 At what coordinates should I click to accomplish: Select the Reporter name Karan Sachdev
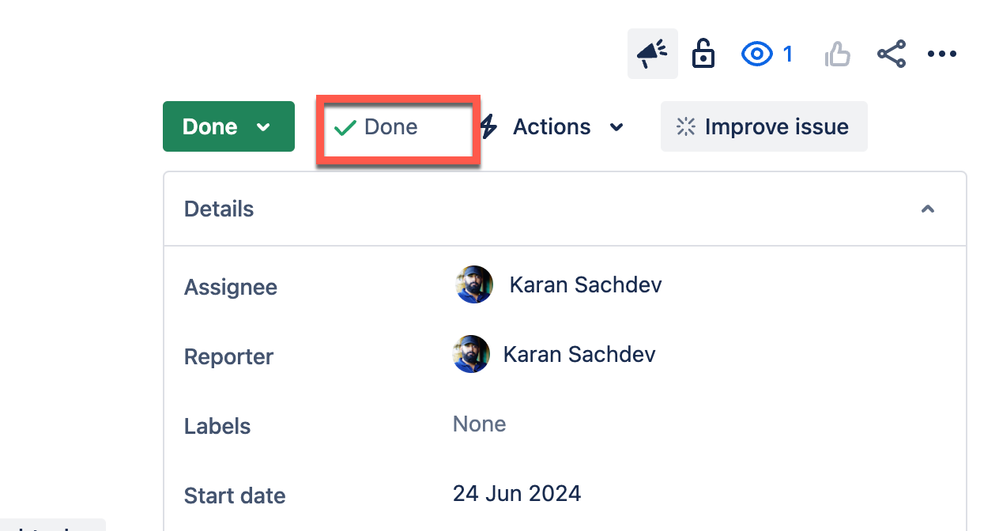579,354
